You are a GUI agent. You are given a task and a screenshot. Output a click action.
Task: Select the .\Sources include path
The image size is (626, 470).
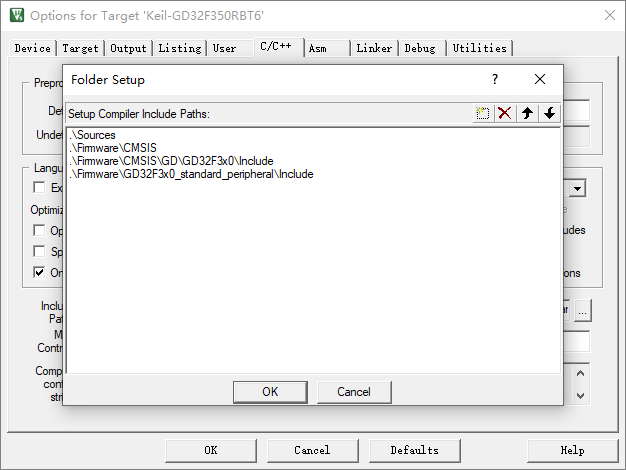[93, 135]
